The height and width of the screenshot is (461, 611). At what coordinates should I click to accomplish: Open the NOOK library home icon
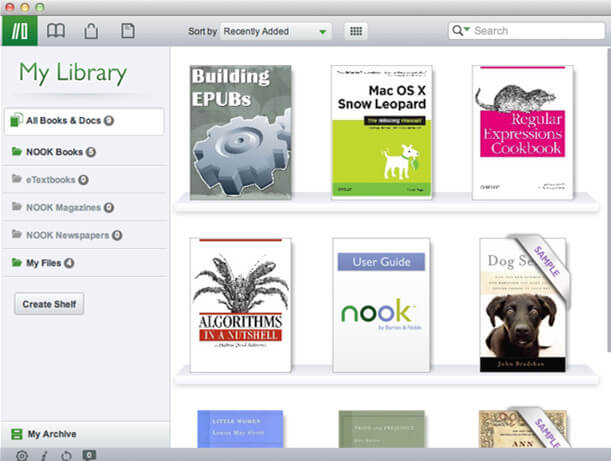(x=19, y=31)
